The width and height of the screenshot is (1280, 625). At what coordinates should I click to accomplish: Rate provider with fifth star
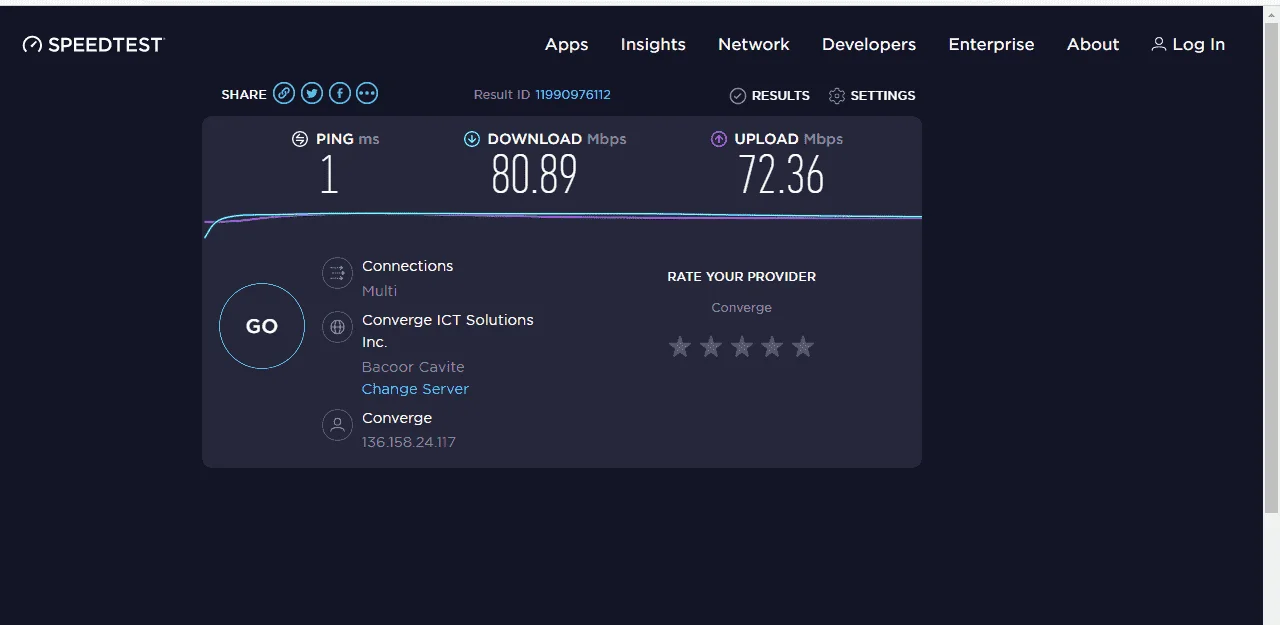click(x=803, y=347)
